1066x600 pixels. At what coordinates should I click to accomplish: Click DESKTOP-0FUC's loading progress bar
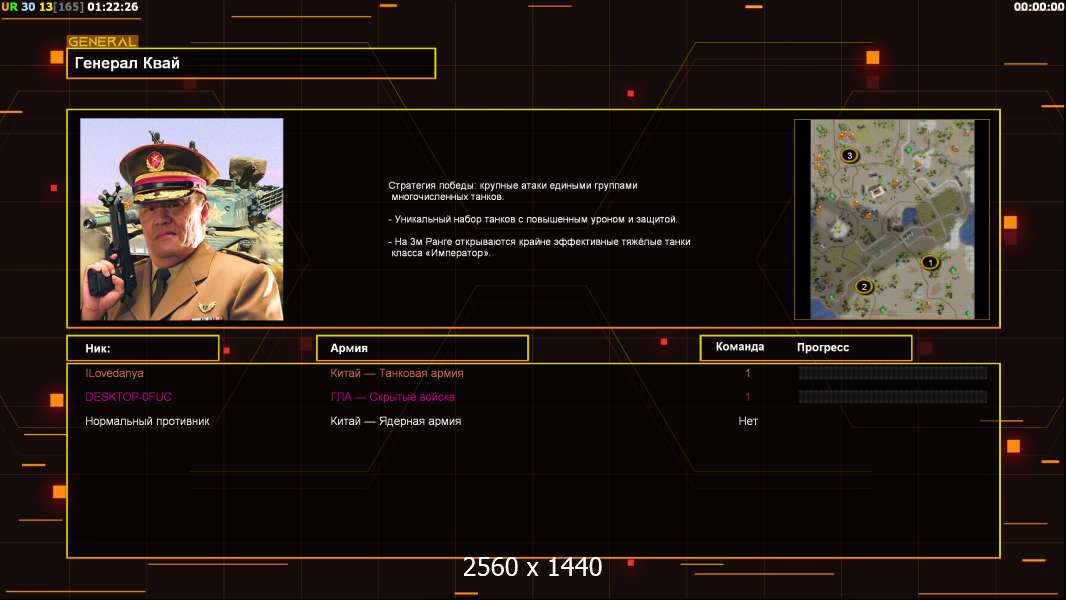click(893, 397)
